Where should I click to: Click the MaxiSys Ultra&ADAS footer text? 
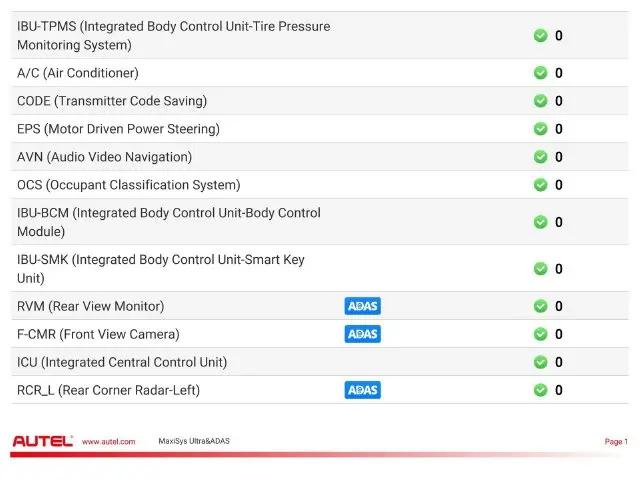tap(194, 441)
